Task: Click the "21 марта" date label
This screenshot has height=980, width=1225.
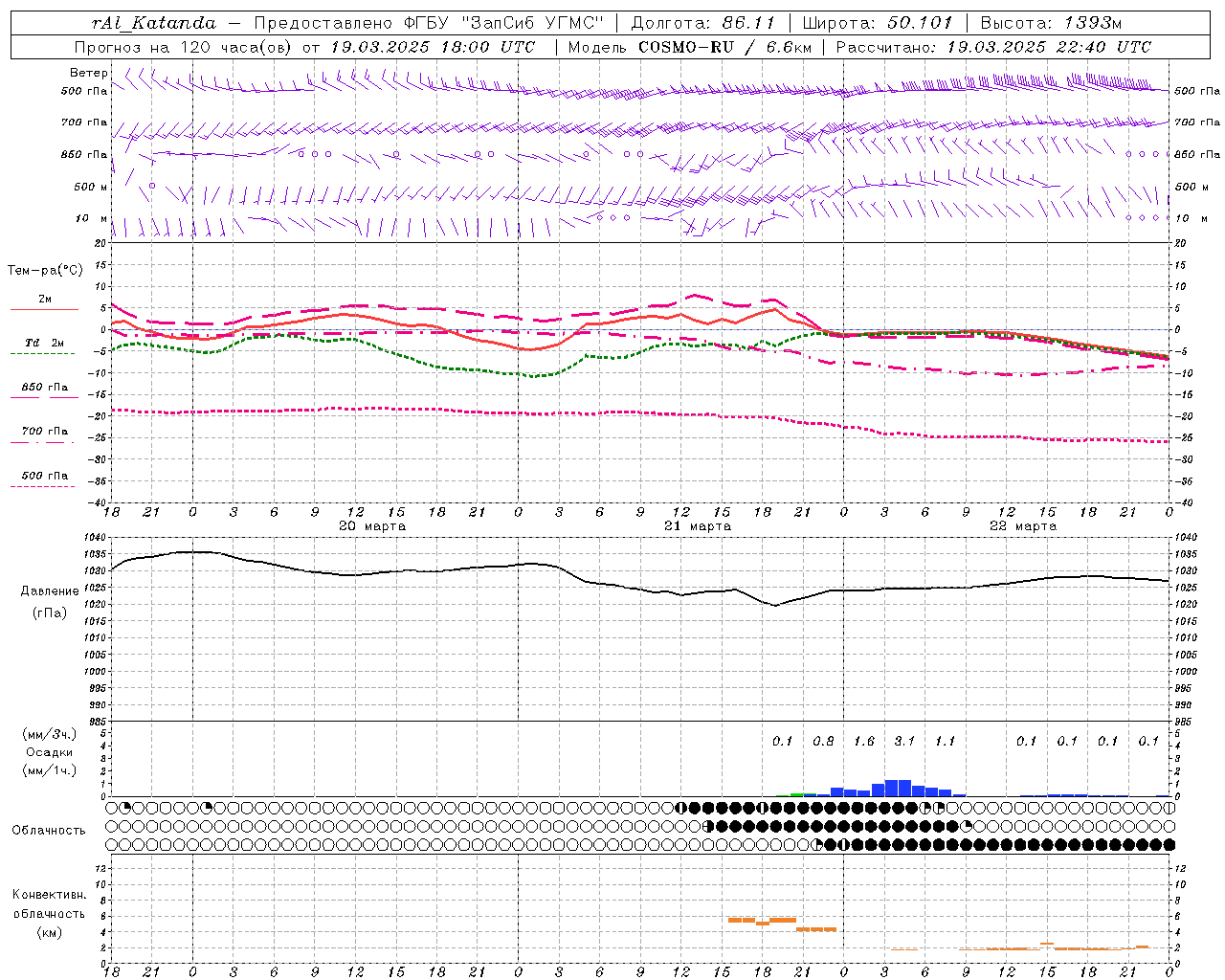Action: 698,526
